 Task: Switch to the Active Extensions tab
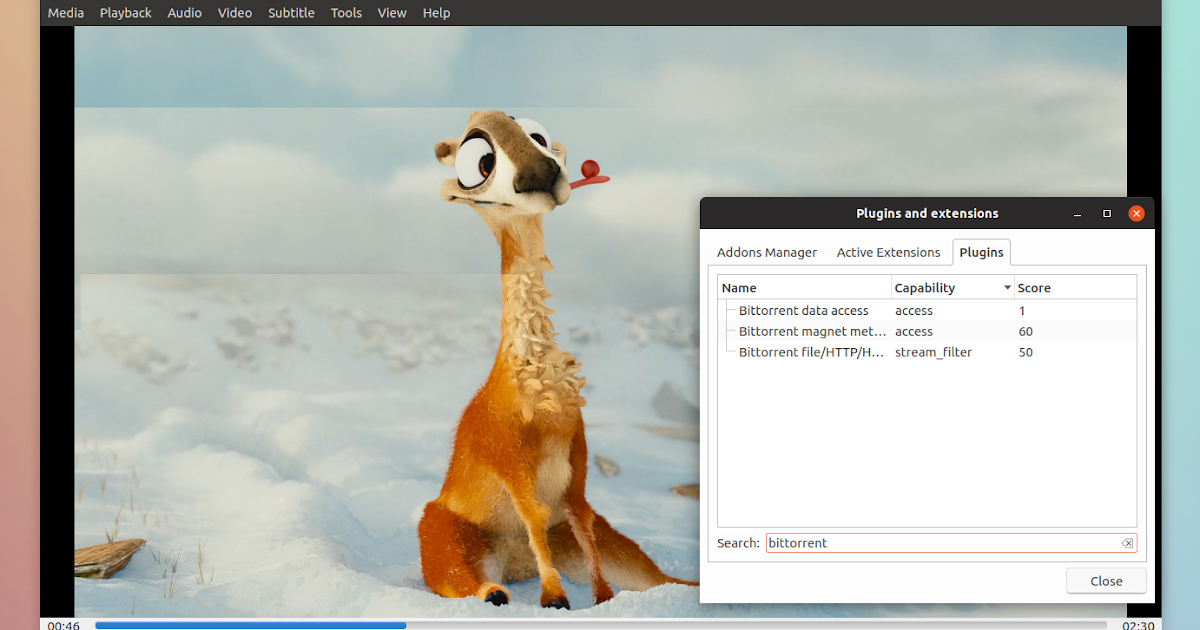coord(888,252)
